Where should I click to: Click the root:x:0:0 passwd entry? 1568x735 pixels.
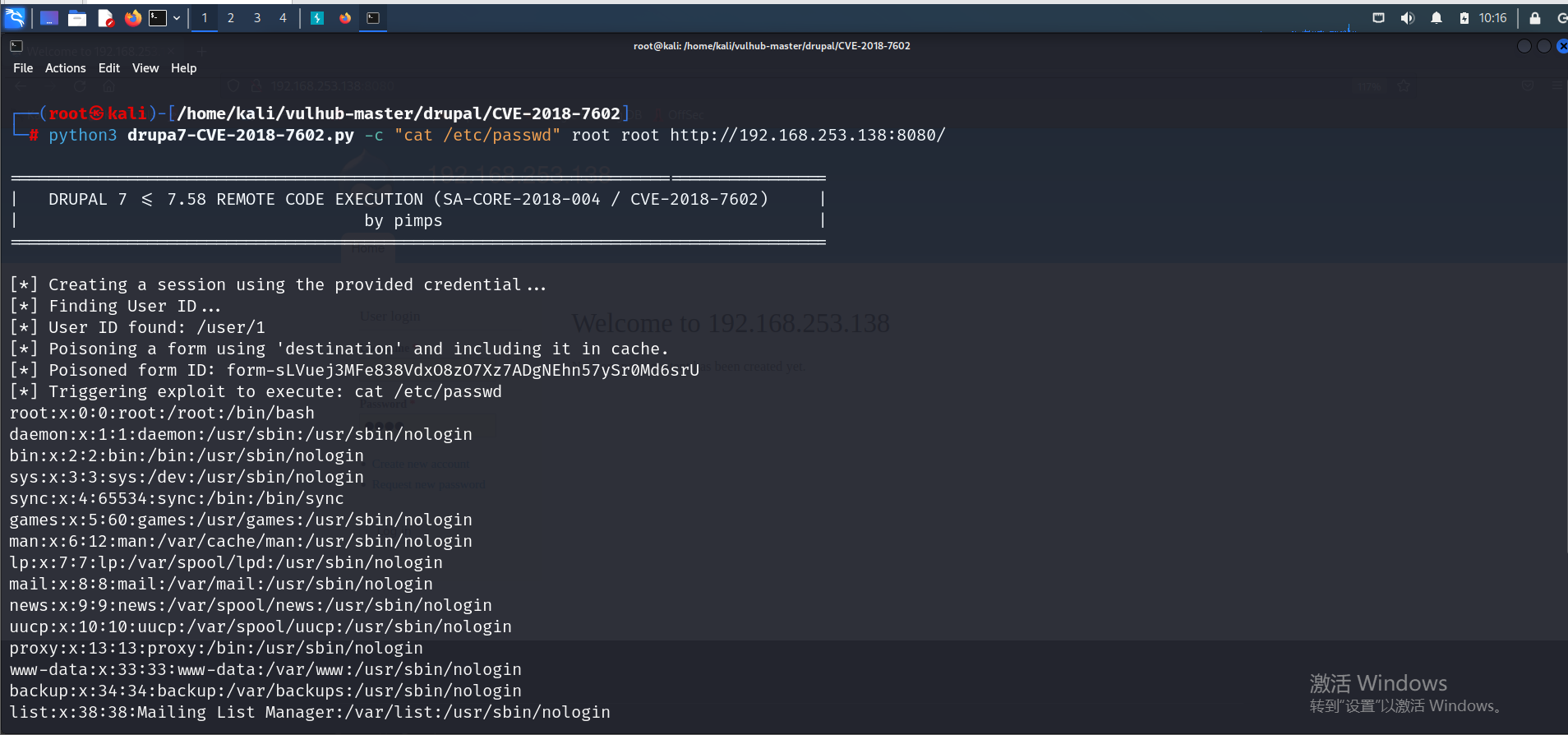tap(162, 413)
